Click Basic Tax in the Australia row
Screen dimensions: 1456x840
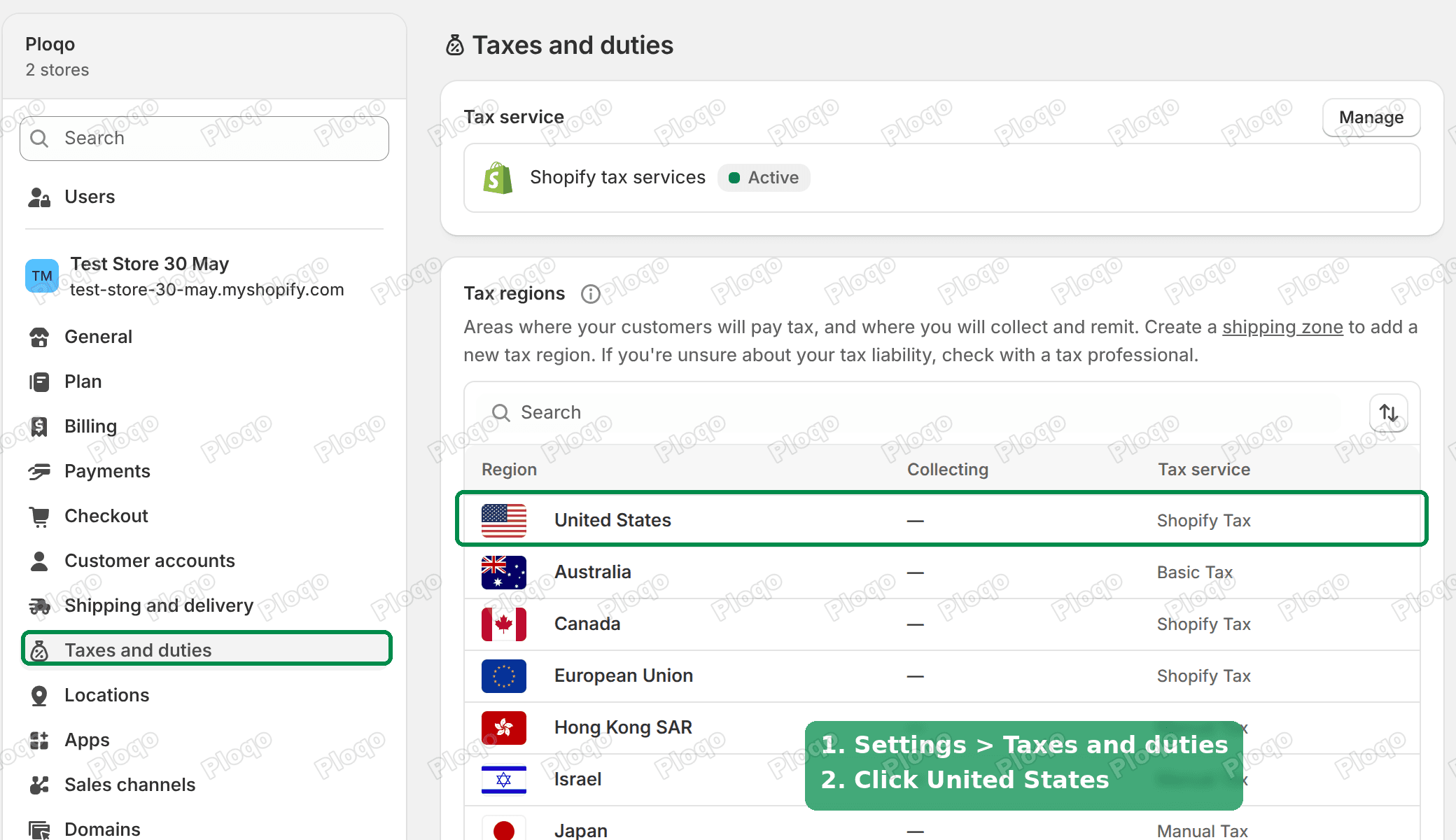(x=1195, y=573)
